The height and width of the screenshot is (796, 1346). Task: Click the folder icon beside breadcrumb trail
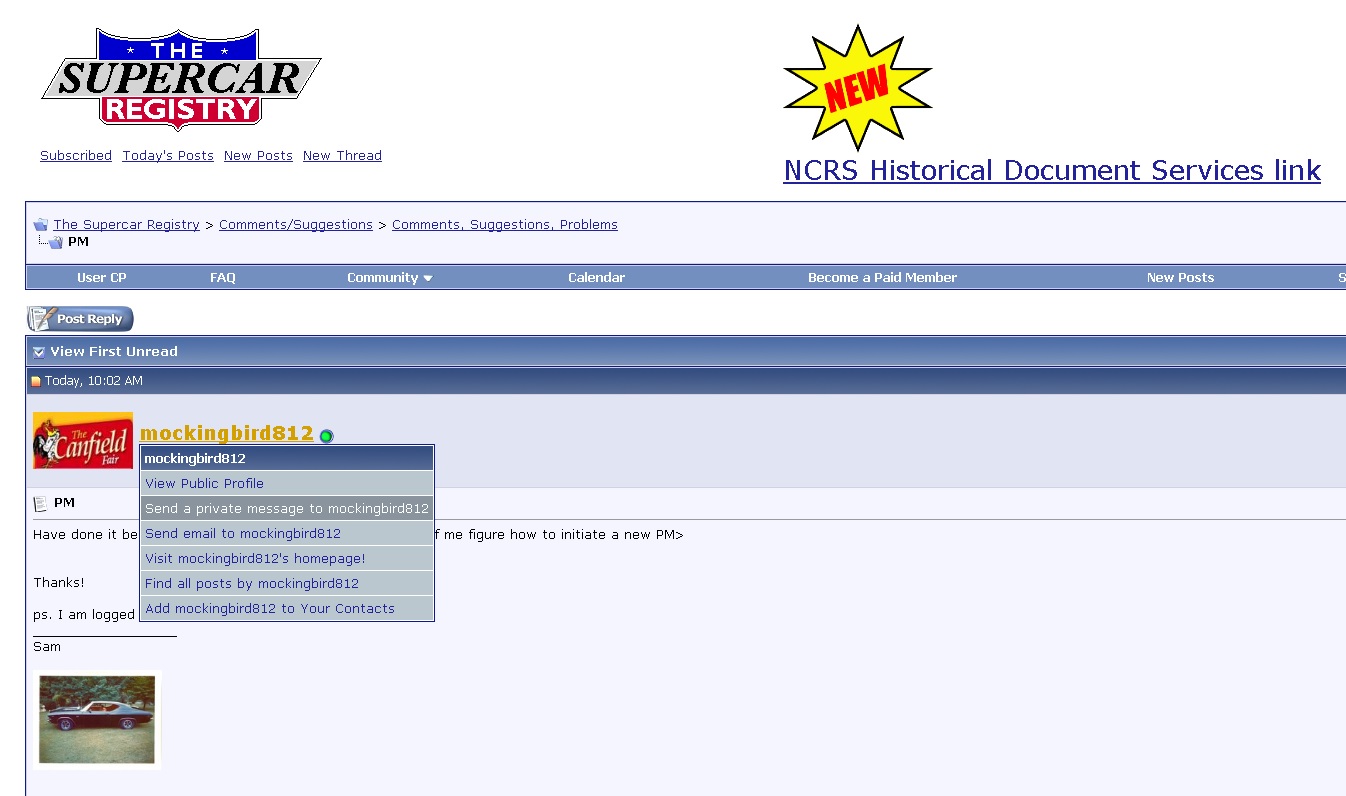tap(40, 225)
